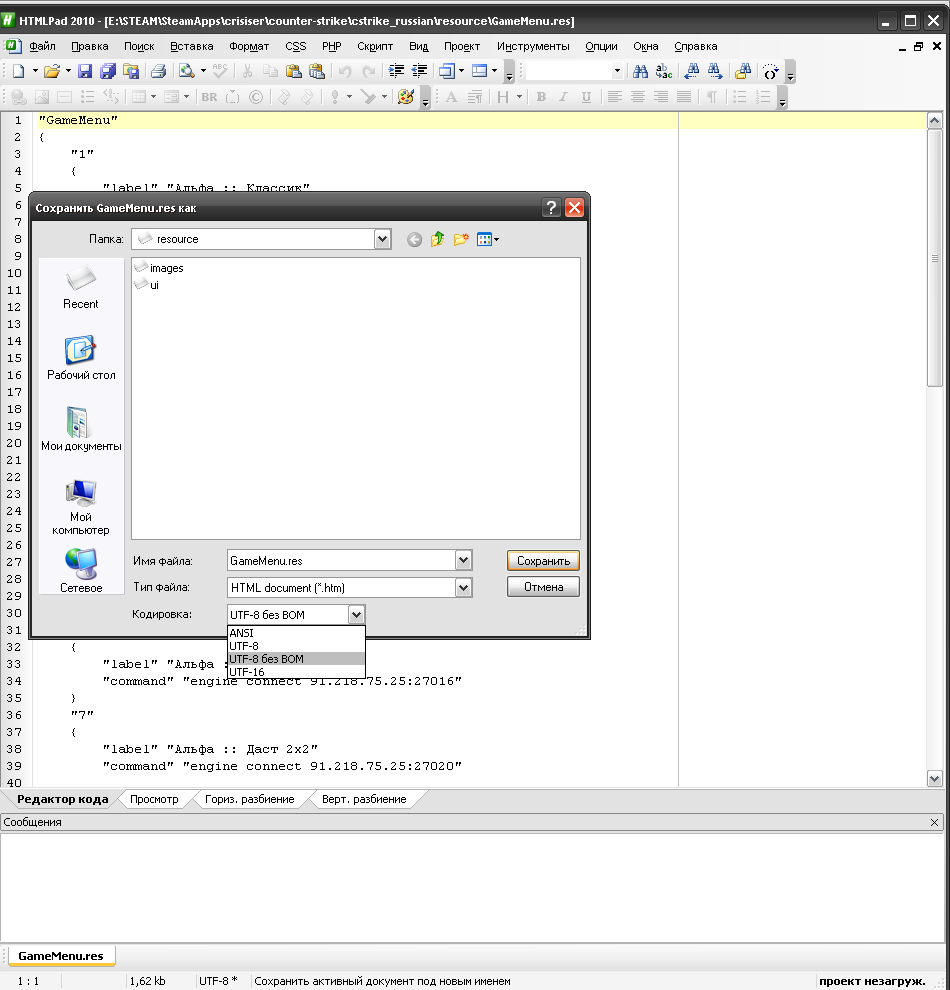Click the Print toolbar icon
The height and width of the screenshot is (990, 950).
[x=158, y=71]
